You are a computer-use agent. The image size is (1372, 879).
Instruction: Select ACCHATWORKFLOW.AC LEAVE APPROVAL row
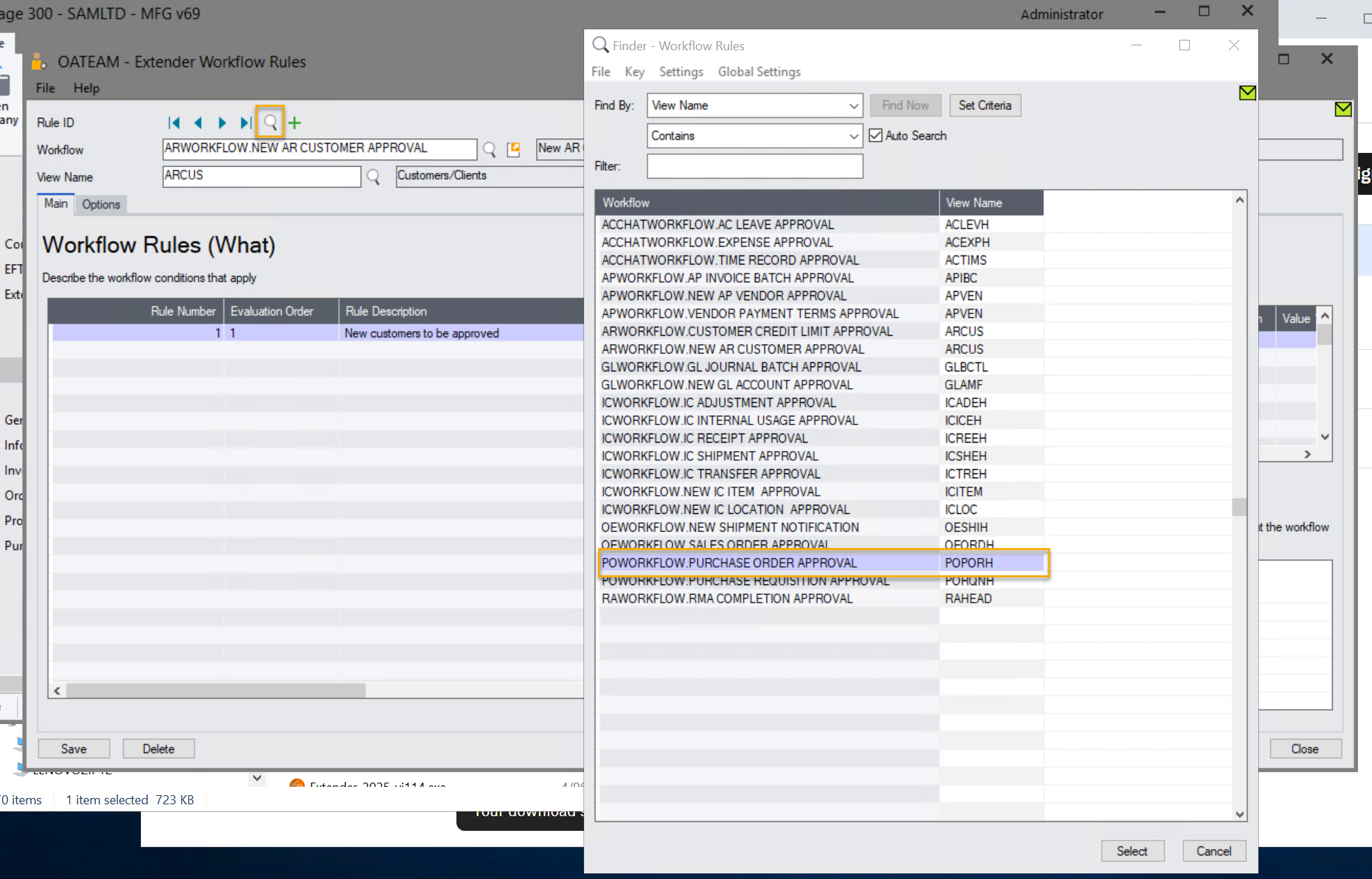coord(821,224)
